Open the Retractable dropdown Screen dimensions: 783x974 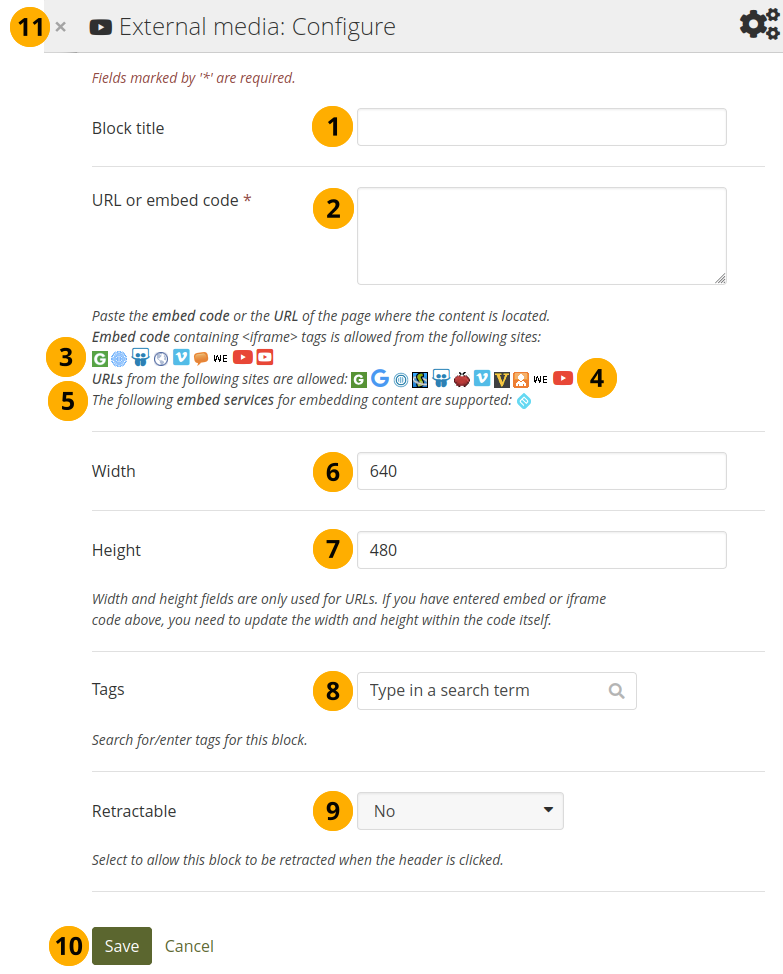coord(460,811)
